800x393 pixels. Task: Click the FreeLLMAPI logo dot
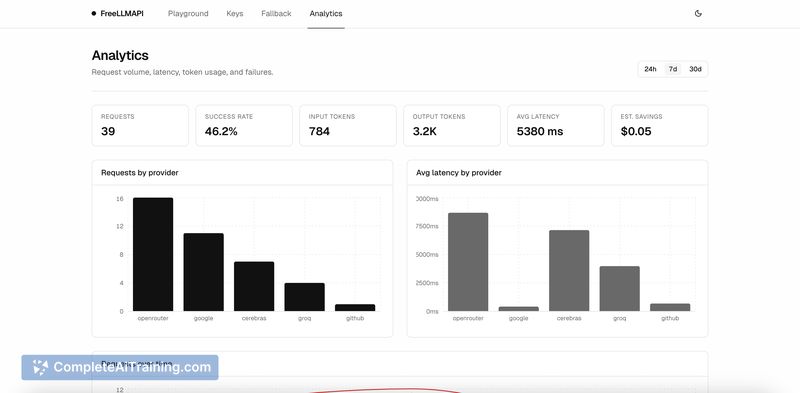tap(94, 14)
